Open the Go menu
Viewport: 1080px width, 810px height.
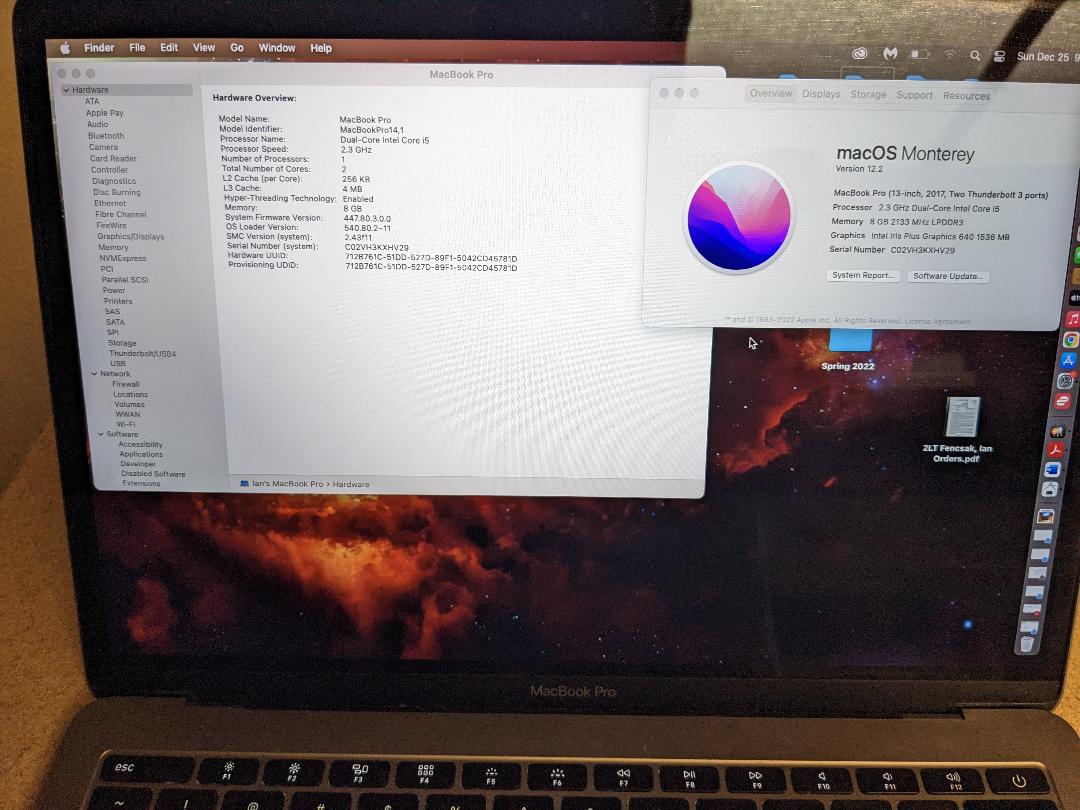(x=237, y=48)
